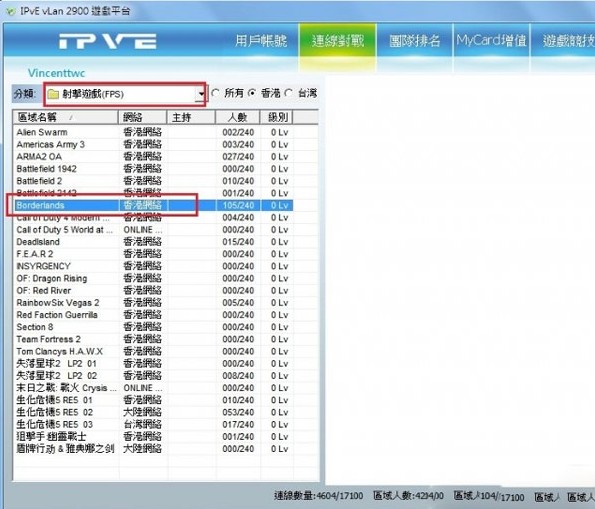This screenshot has height=509, width=595.
Task: Select the 所有 radio button
Action: click(216, 93)
